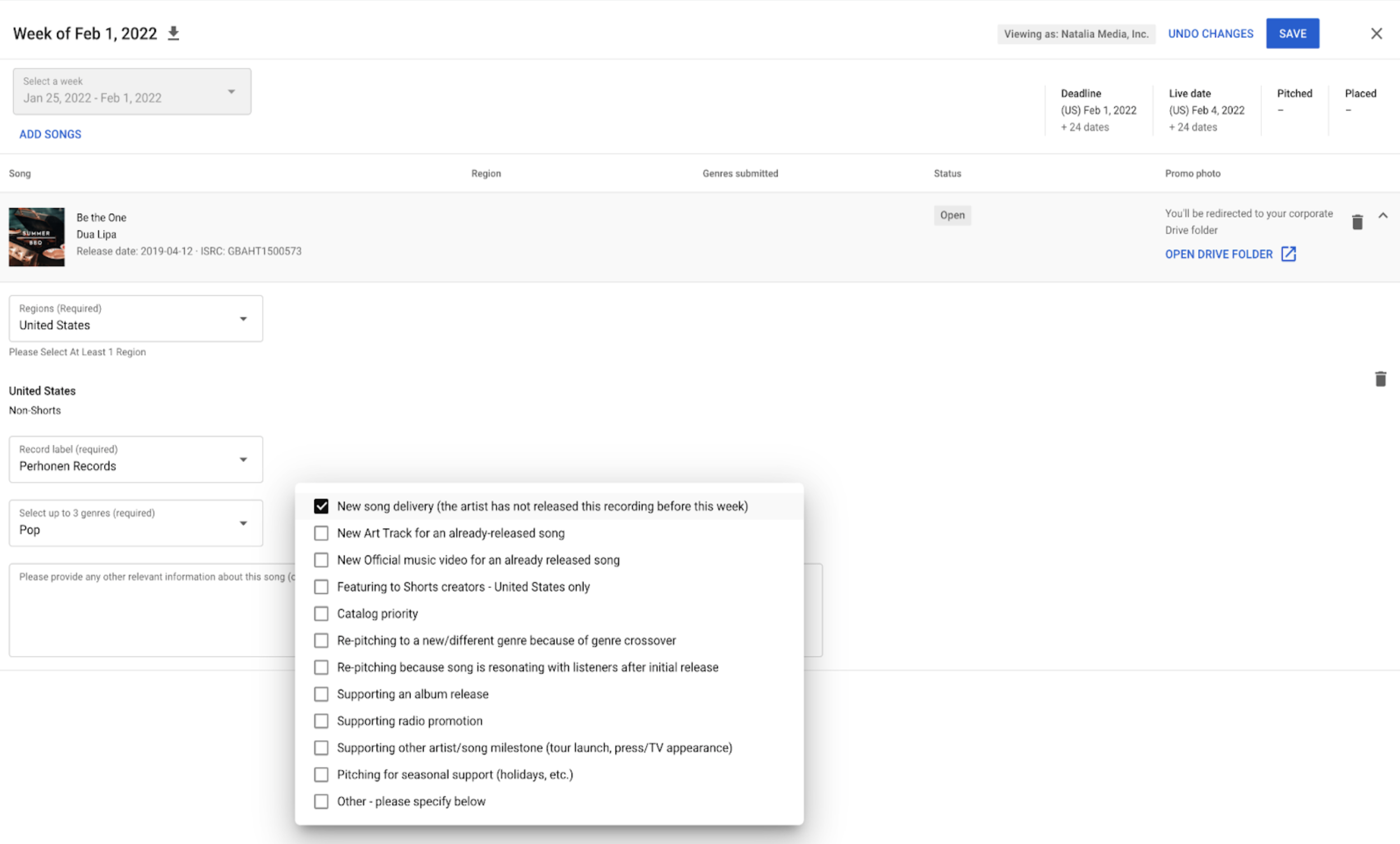
Task: Check the Catalog priority option
Action: coord(321,614)
